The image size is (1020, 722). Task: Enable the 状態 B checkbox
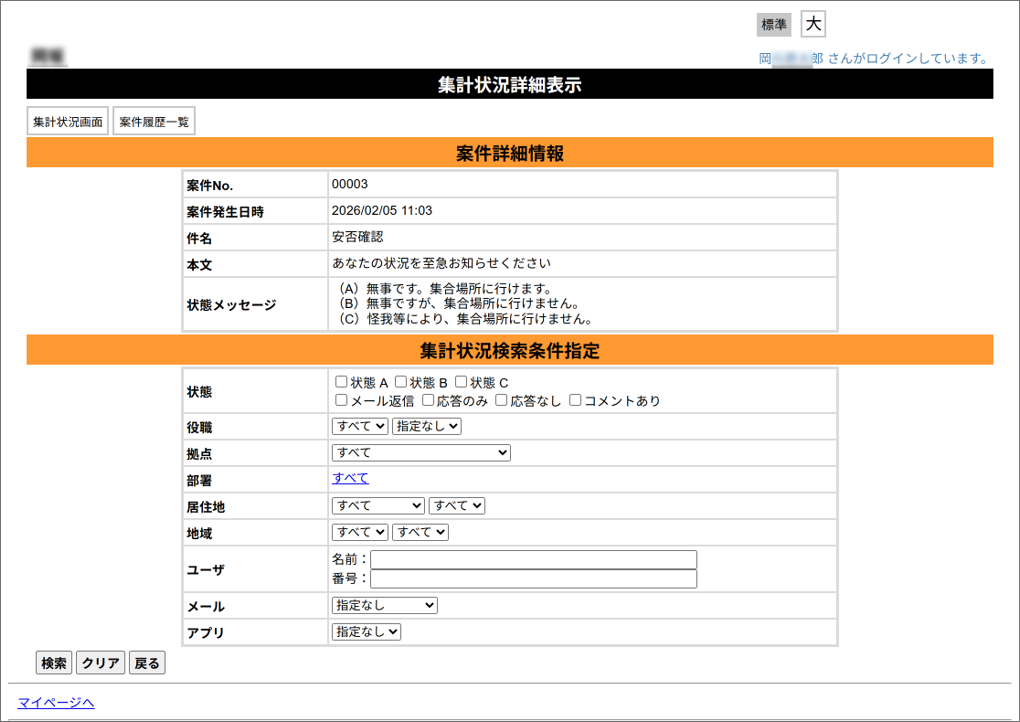(400, 381)
